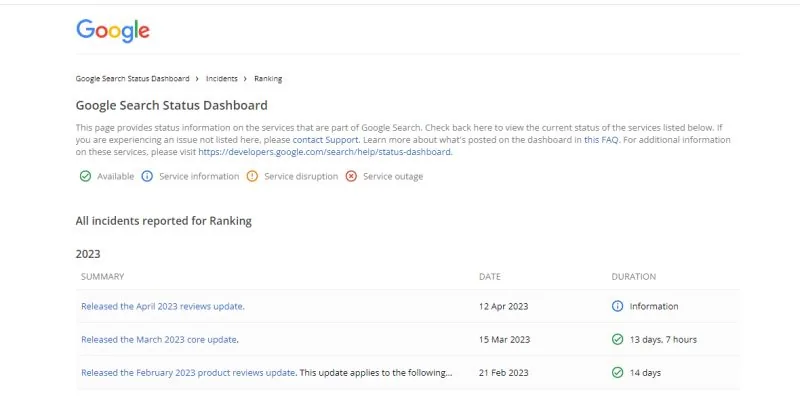Click the DURATION column header

tap(634, 277)
